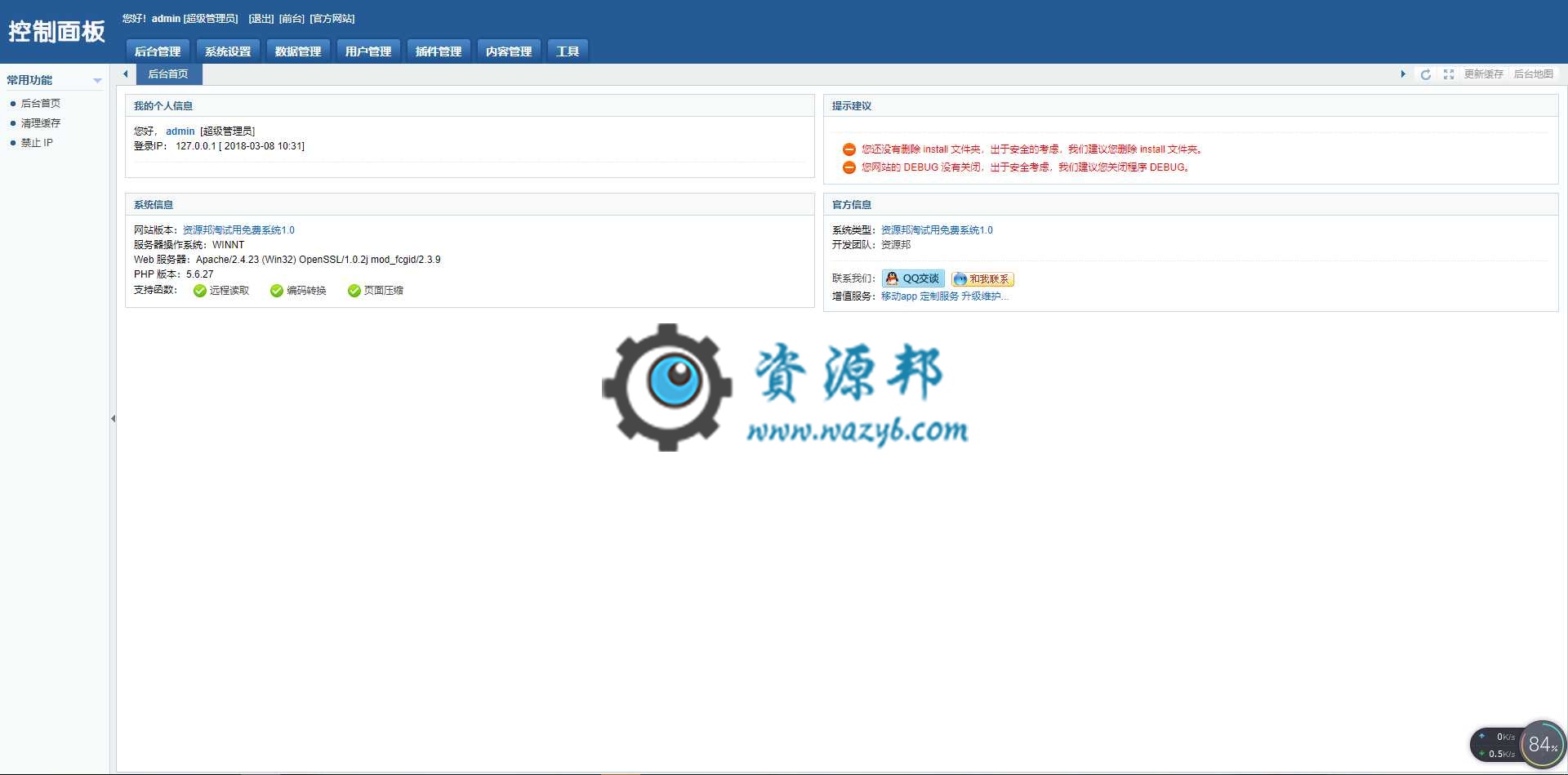This screenshot has width=1568, height=775.
Task: Click the refresh page icon
Action: tap(1425, 74)
